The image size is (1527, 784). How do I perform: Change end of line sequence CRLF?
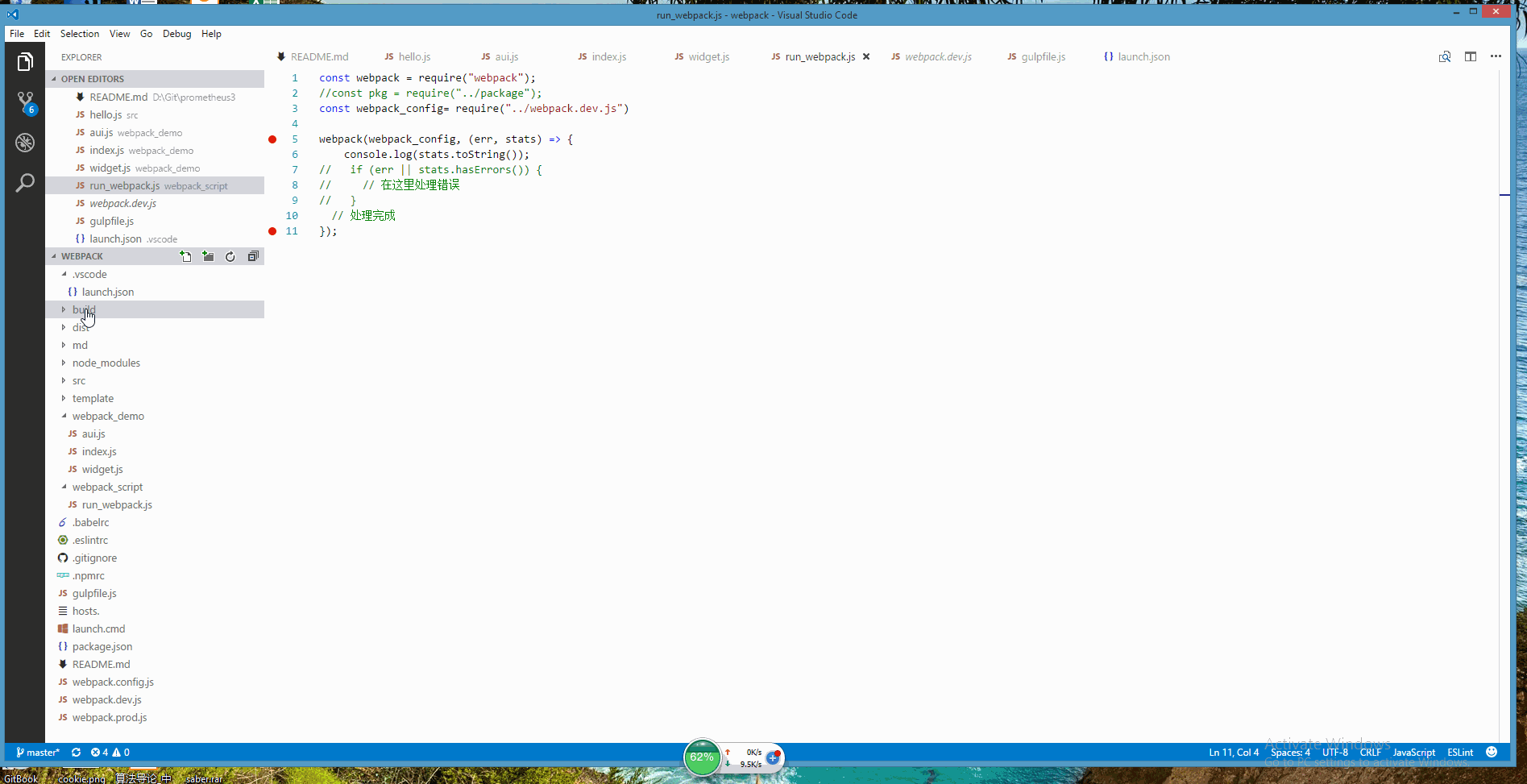[1371, 753]
